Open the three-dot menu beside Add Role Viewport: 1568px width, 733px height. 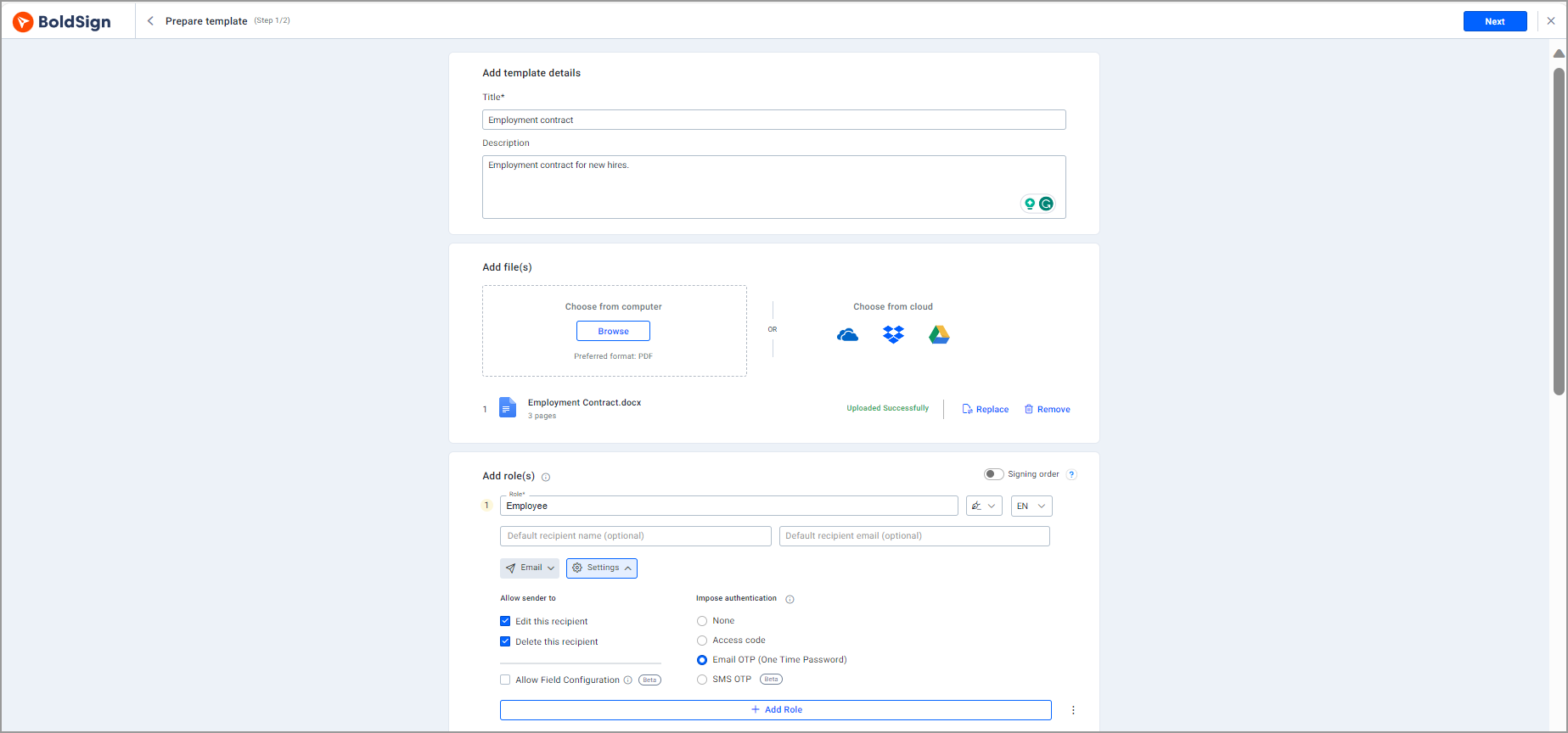pyautogui.click(x=1073, y=710)
